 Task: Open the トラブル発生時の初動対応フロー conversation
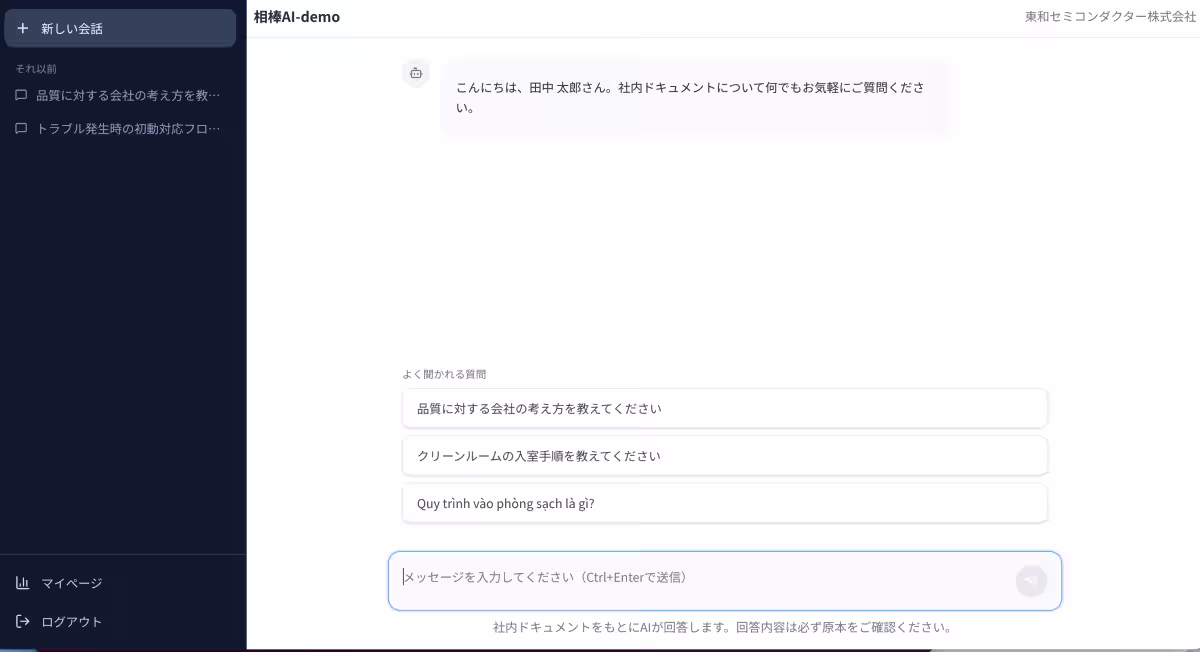120,128
